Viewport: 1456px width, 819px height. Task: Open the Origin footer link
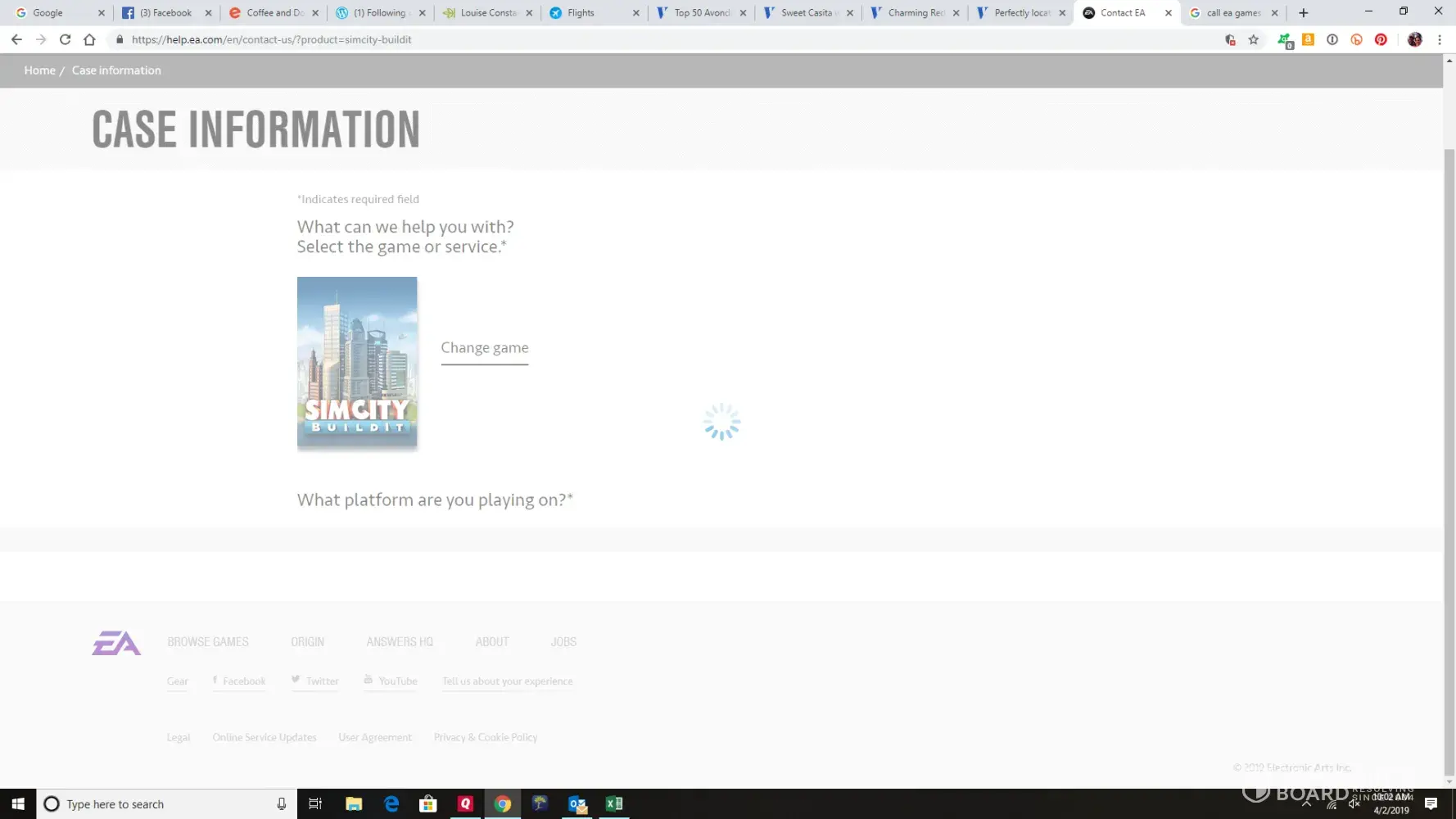tap(308, 642)
